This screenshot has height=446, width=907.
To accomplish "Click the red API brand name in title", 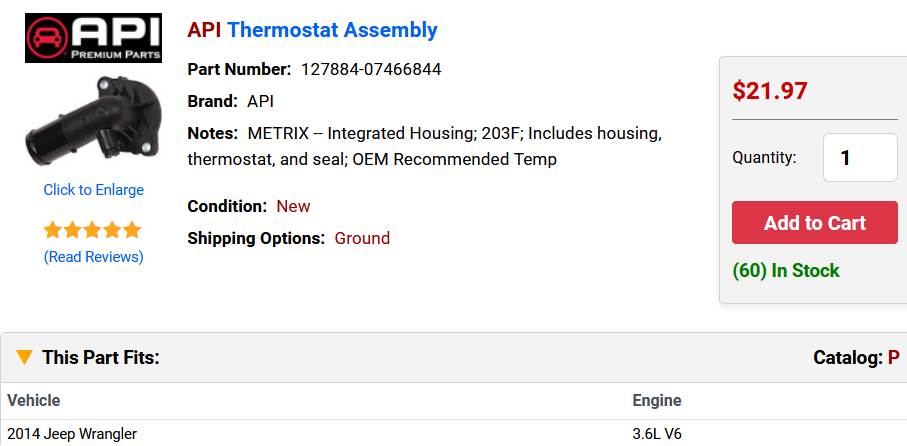I will (x=204, y=30).
